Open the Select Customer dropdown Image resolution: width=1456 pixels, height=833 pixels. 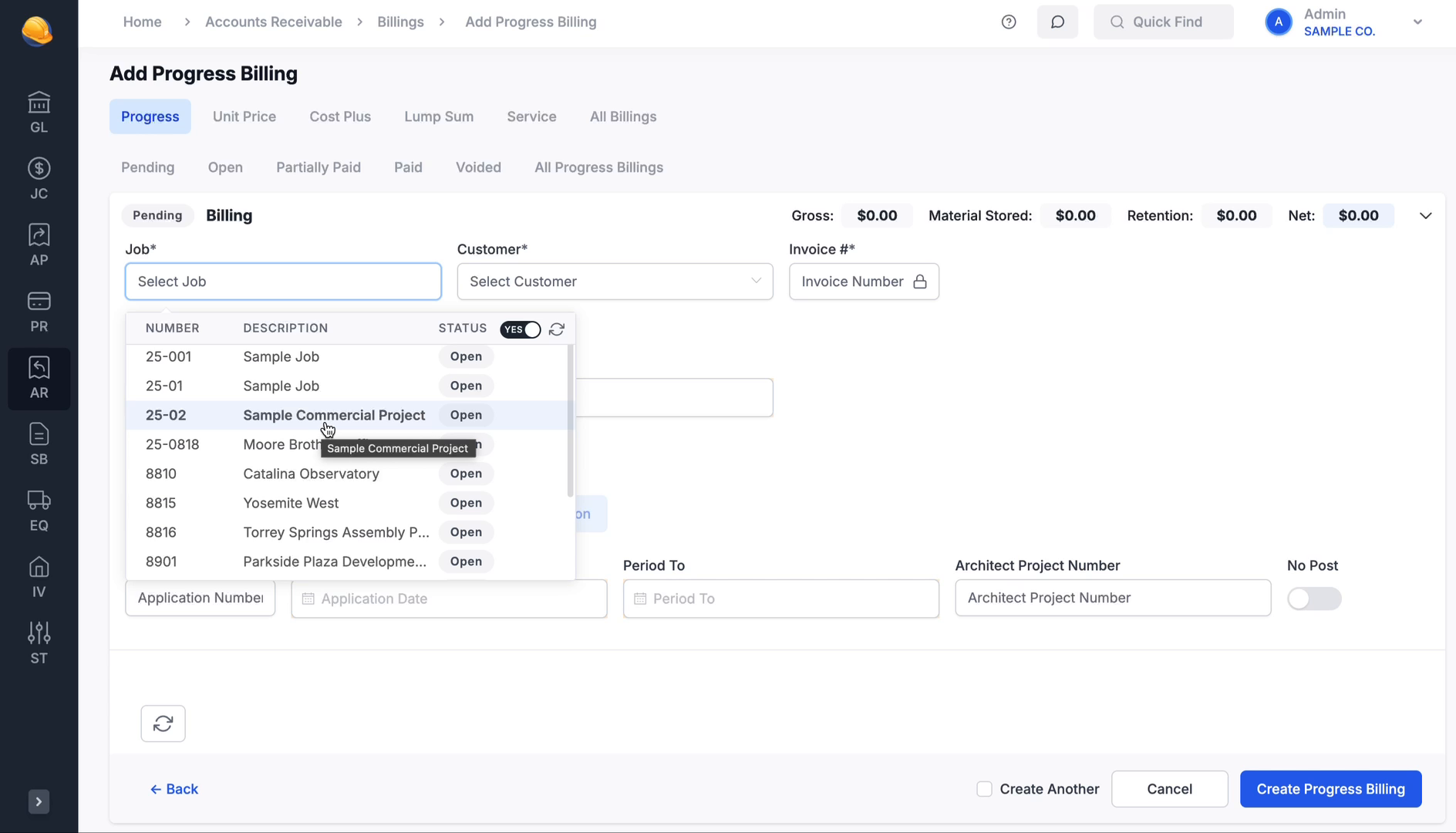point(615,282)
